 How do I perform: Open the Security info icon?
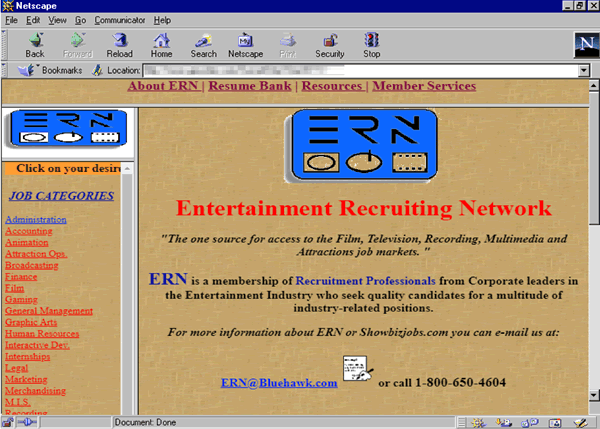click(330, 41)
